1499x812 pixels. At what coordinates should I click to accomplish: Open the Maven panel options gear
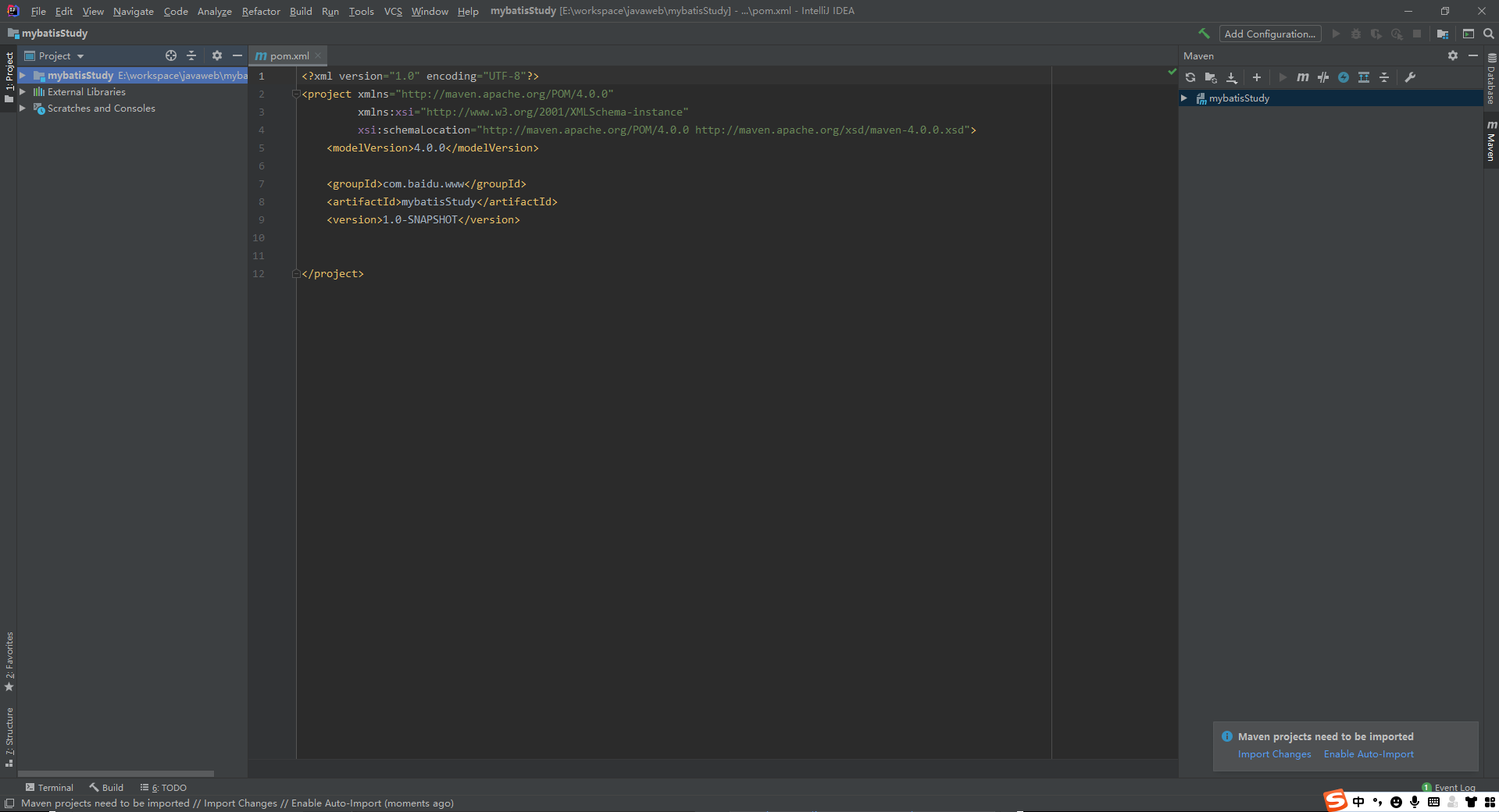(x=1453, y=55)
